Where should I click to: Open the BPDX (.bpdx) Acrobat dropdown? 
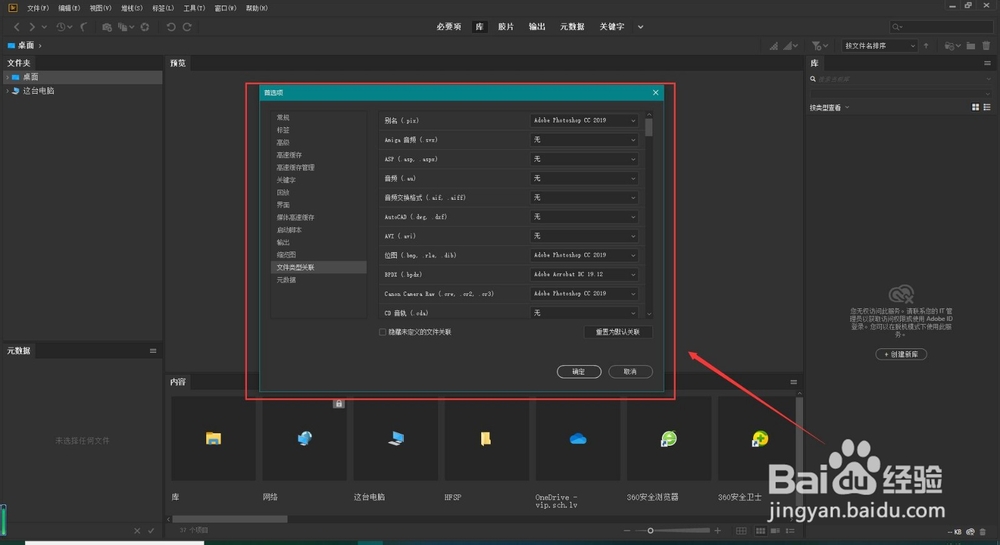584,274
